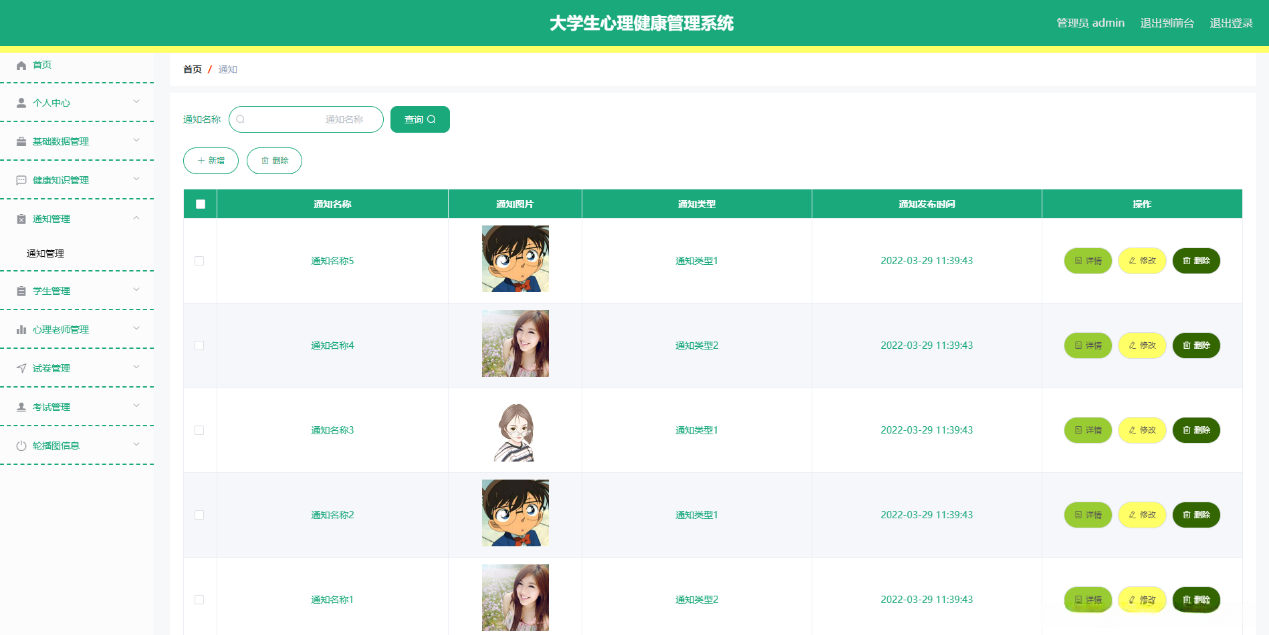Click the 删除 button above the table
Viewport: 1269px width, 635px height.
[274, 160]
